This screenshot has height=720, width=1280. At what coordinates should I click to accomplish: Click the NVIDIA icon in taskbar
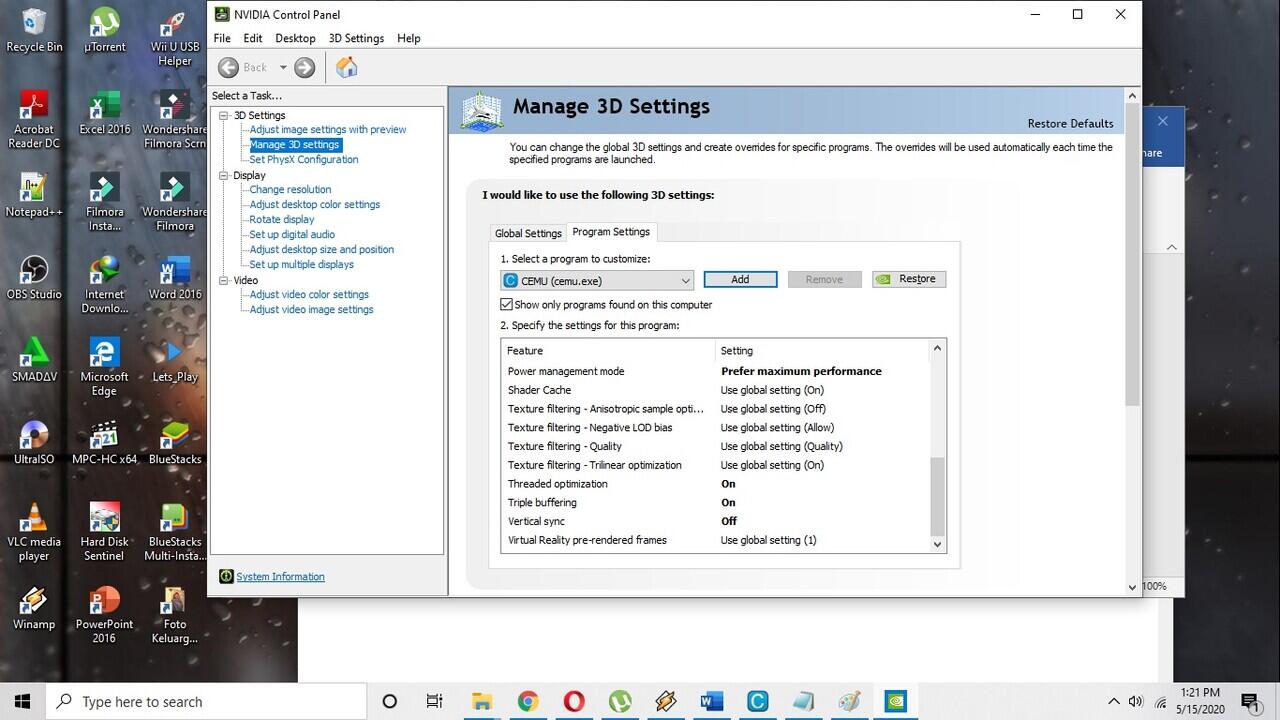(x=896, y=701)
